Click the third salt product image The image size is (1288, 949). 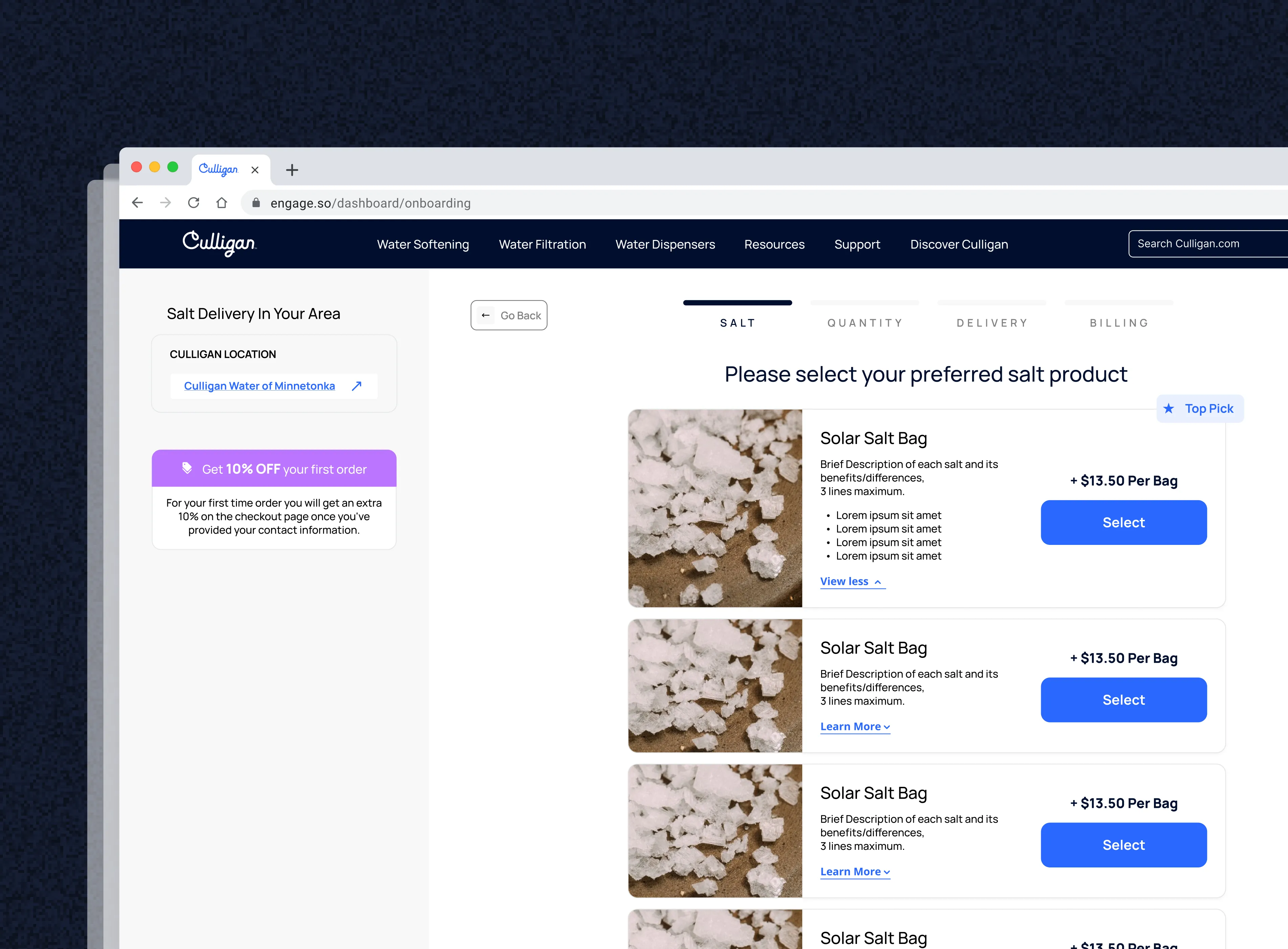pyautogui.click(x=715, y=831)
